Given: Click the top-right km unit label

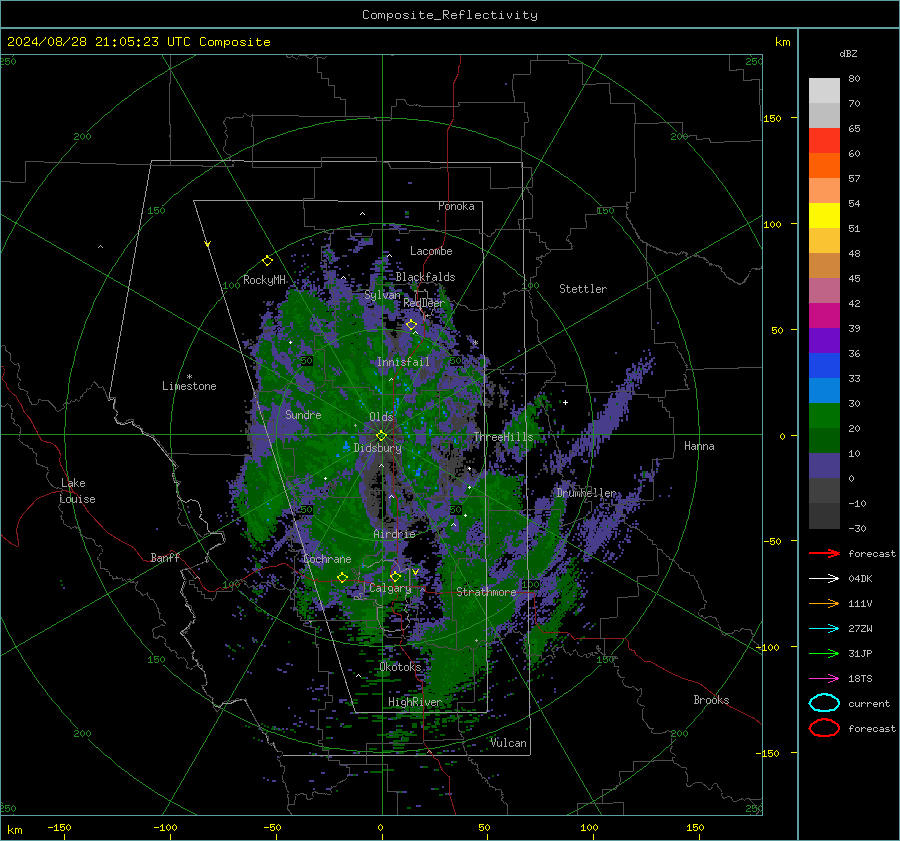Looking at the screenshot, I should pyautogui.click(x=782, y=42).
